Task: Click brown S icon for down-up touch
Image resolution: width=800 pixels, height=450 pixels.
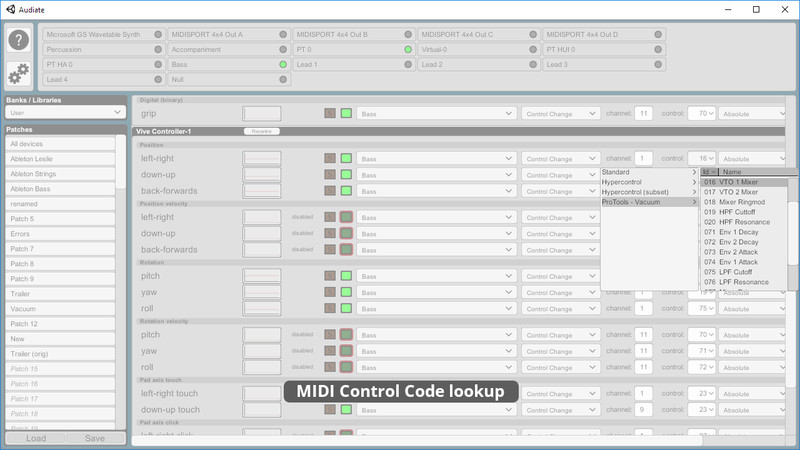Action: tap(330, 409)
